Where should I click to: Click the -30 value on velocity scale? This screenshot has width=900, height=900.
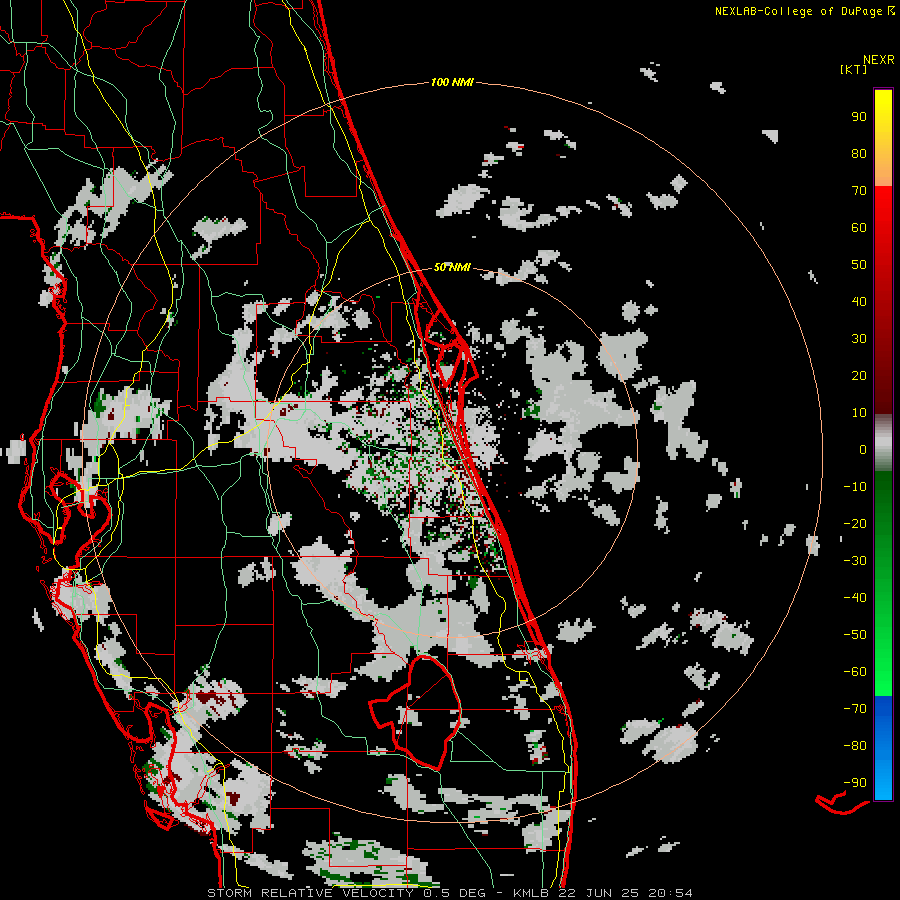855,561
